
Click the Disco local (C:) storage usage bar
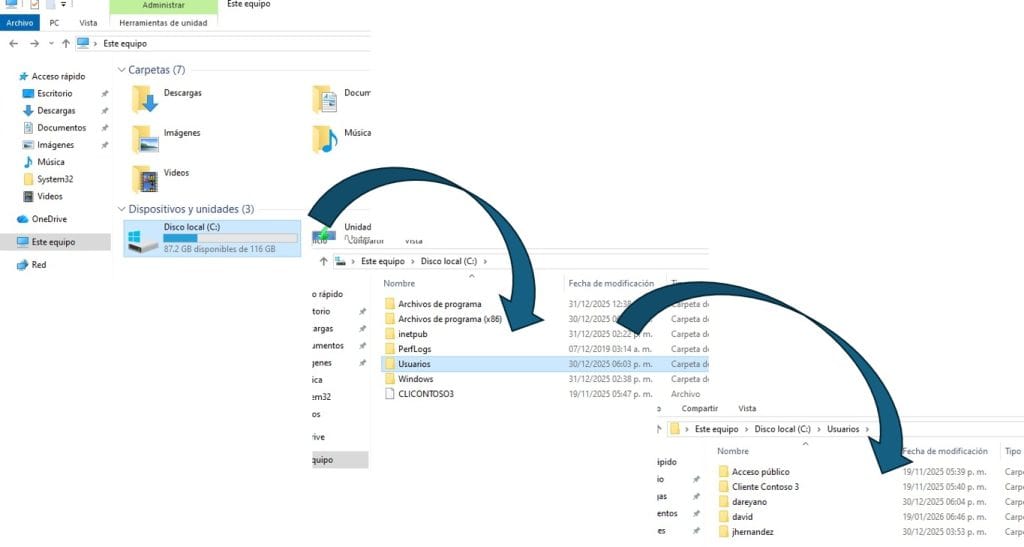click(230, 238)
